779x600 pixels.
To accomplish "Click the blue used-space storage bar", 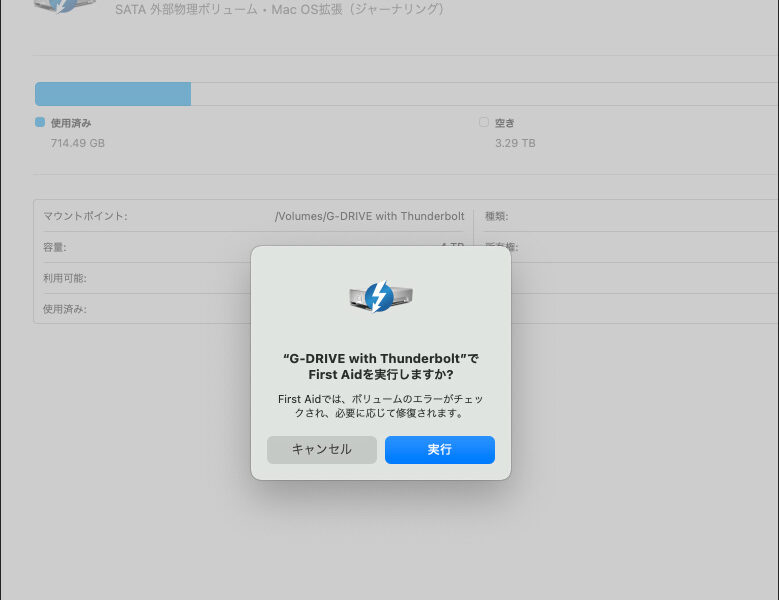I will click(113, 94).
